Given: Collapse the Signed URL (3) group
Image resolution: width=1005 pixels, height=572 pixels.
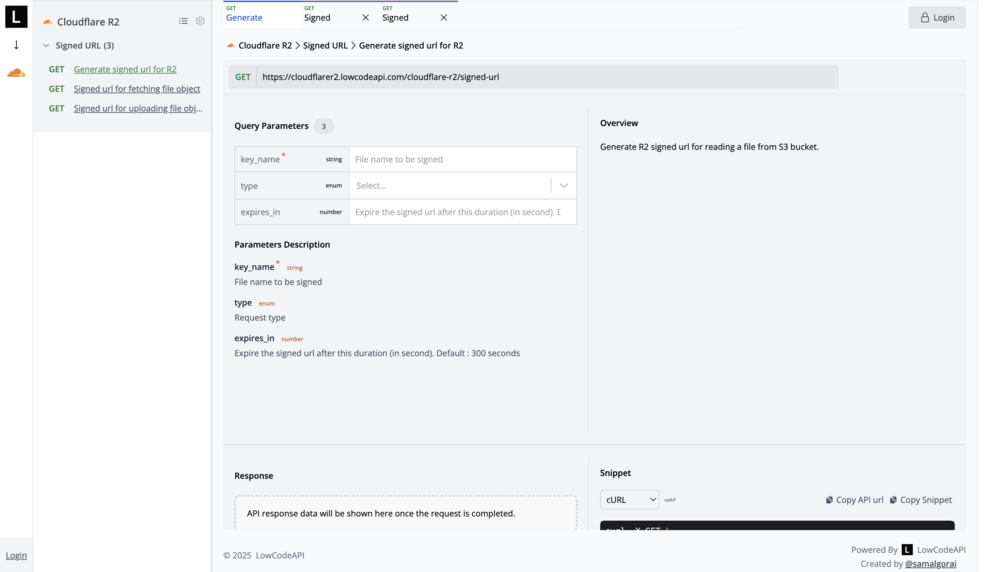Looking at the screenshot, I should pos(46,46).
